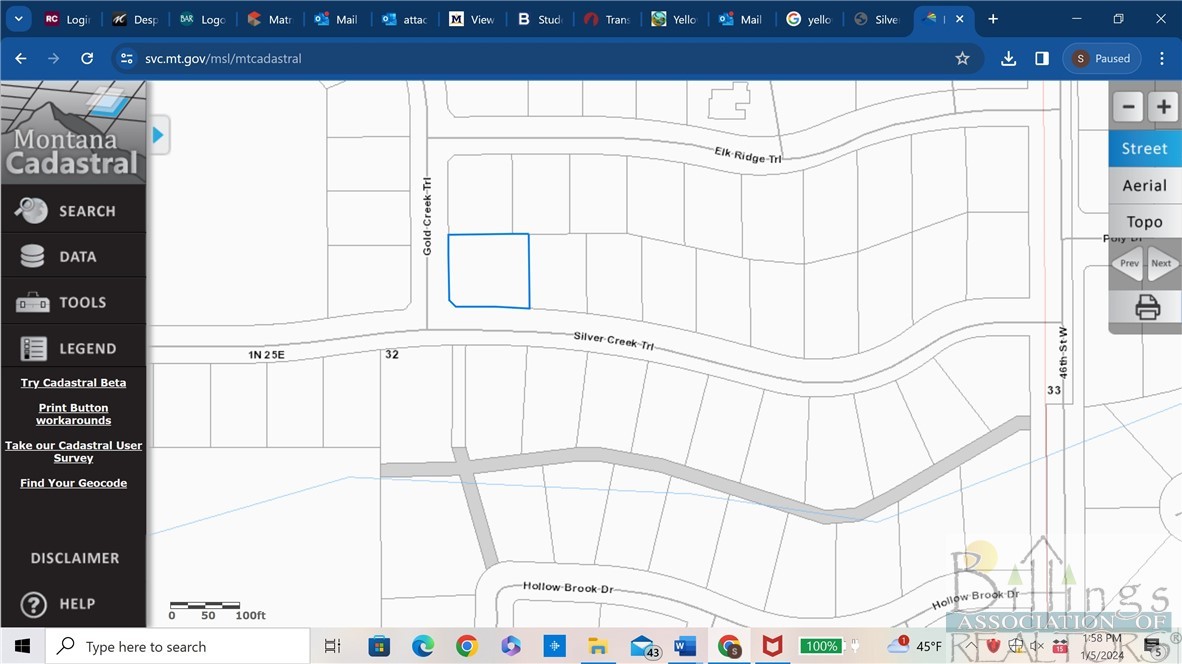Open Chrome downloads icon
The width and height of the screenshot is (1182, 664).
pyautogui.click(x=1008, y=59)
